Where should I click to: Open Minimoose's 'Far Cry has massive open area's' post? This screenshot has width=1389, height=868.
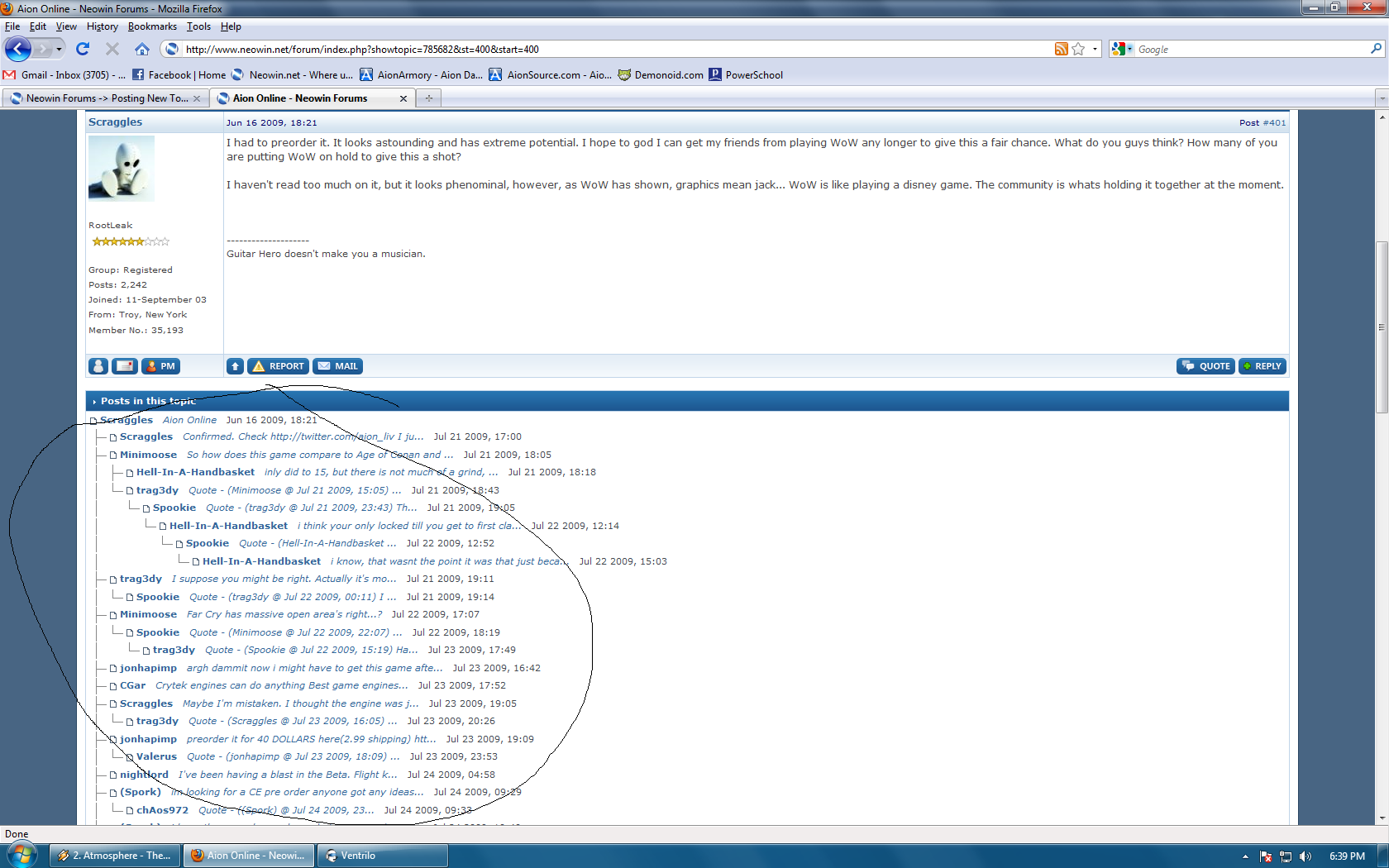coord(284,614)
